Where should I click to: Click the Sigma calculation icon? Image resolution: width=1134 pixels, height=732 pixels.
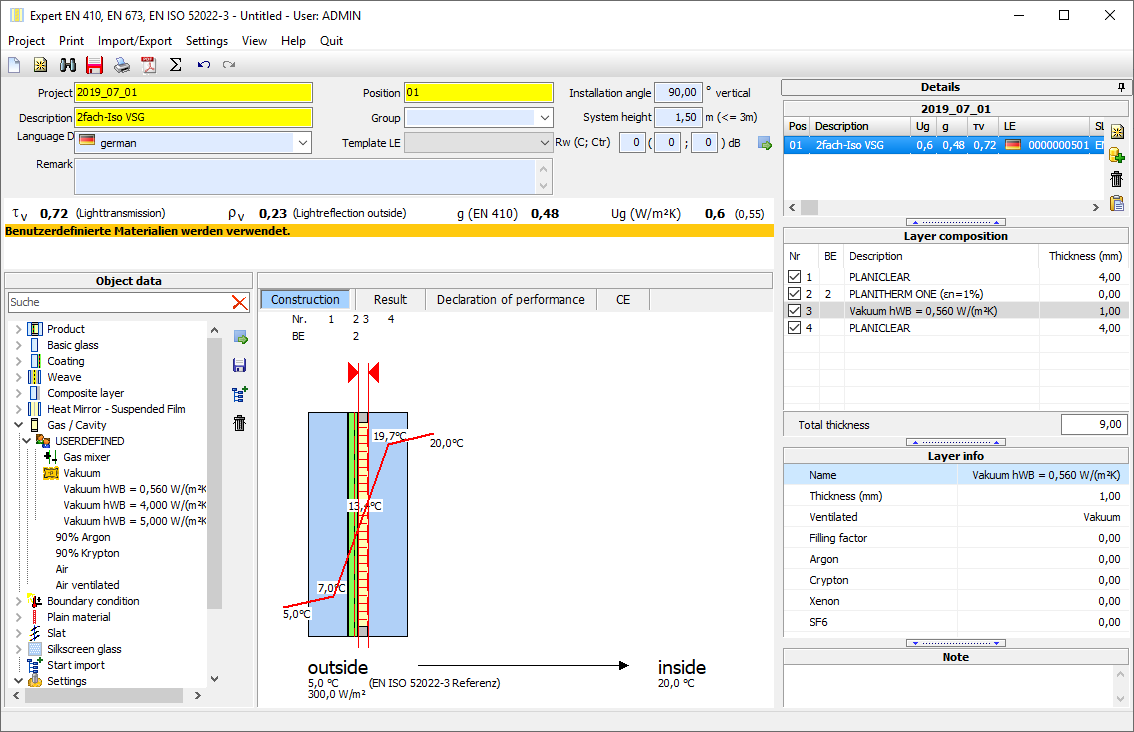coord(176,65)
